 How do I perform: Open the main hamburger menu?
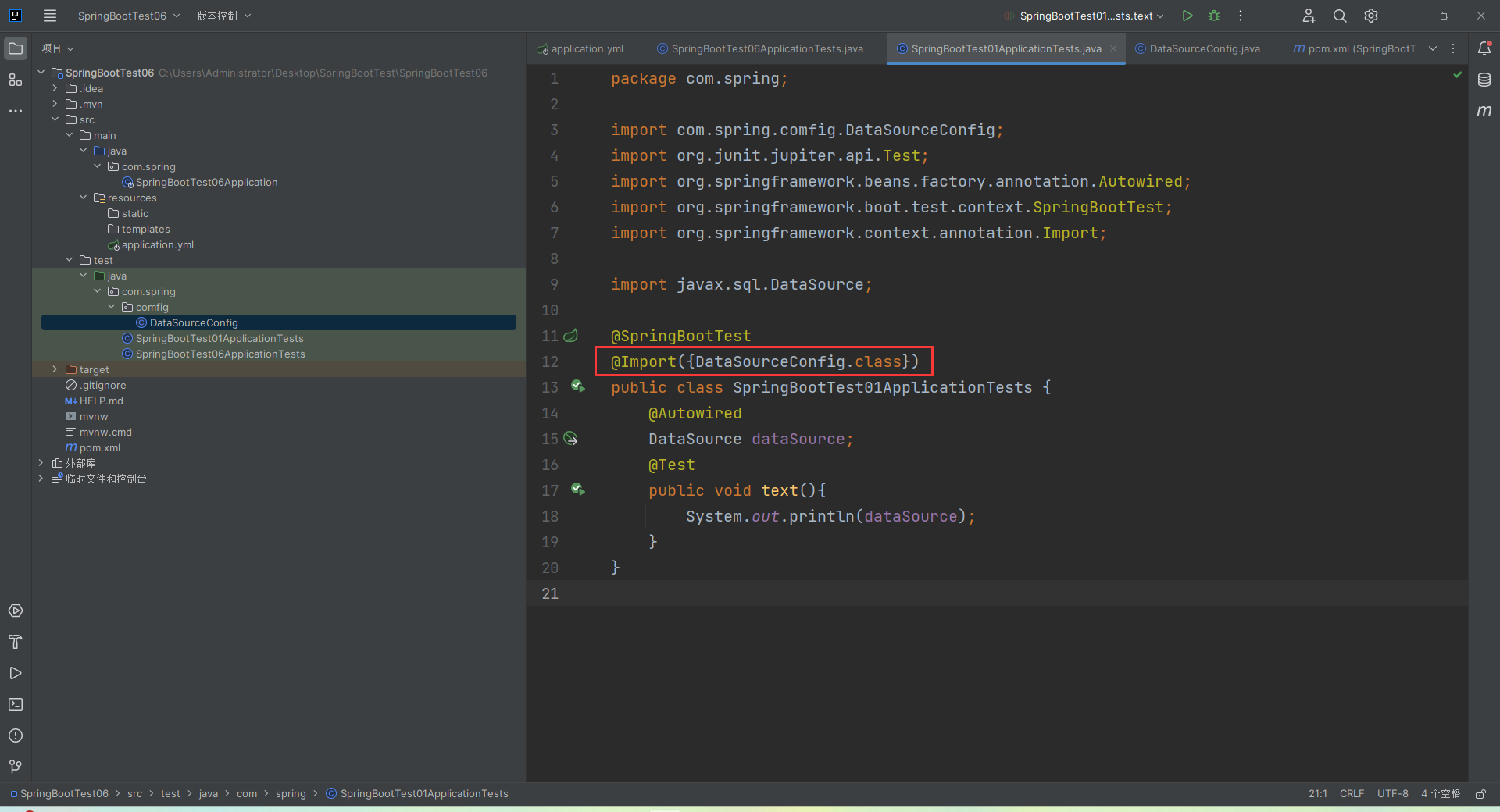50,16
